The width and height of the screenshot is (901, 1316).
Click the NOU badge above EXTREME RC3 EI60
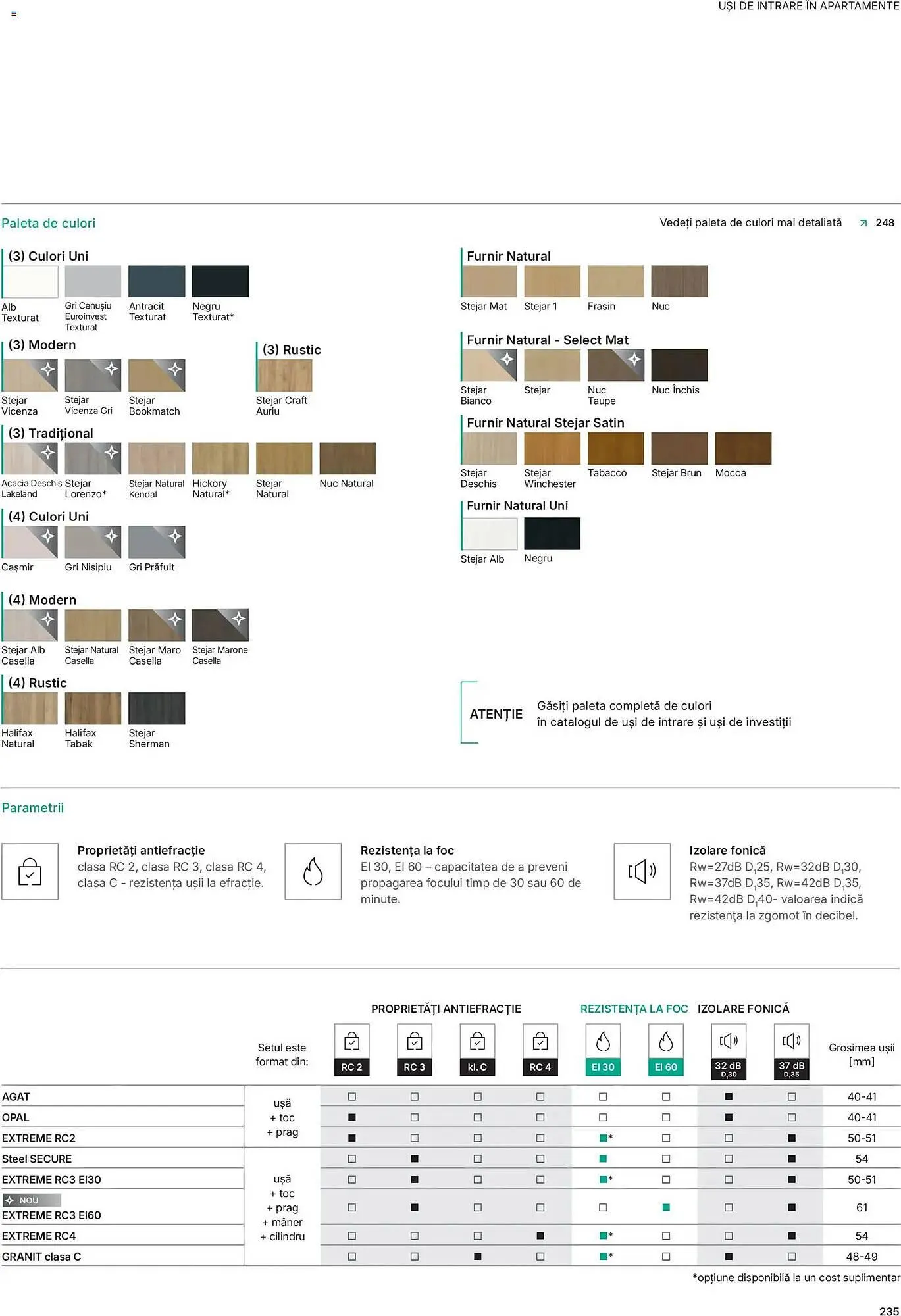[32, 1200]
